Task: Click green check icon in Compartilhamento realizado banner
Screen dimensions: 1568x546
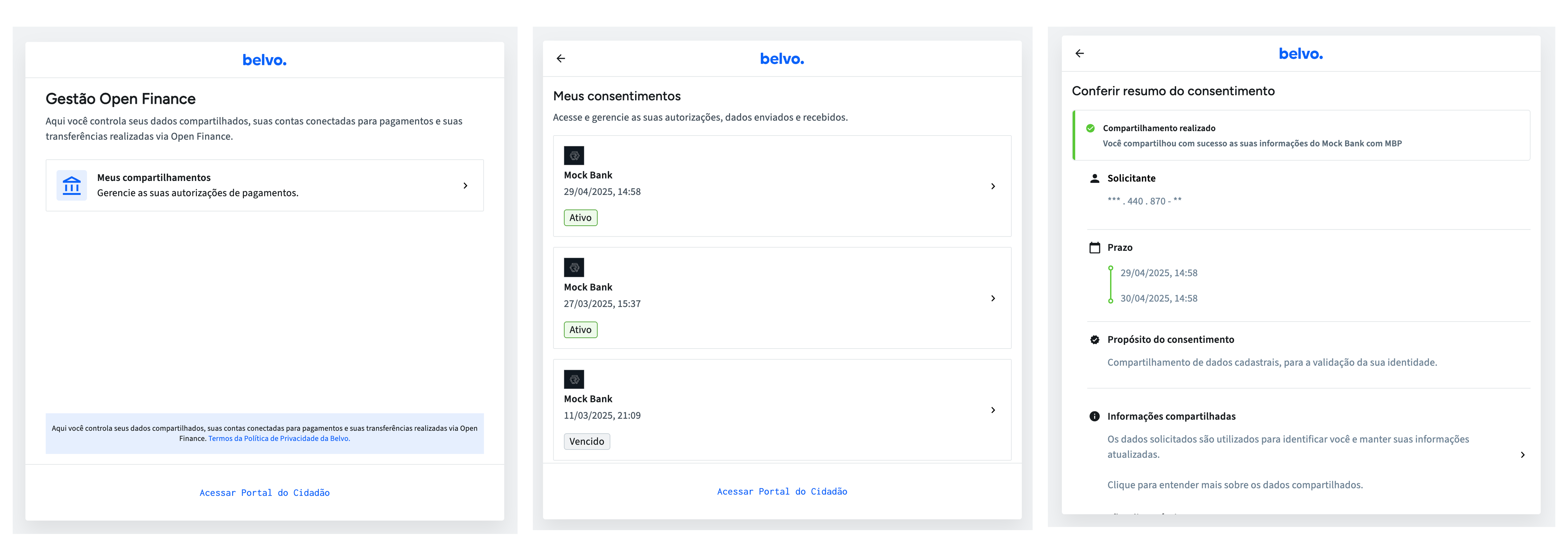Action: (x=1090, y=128)
